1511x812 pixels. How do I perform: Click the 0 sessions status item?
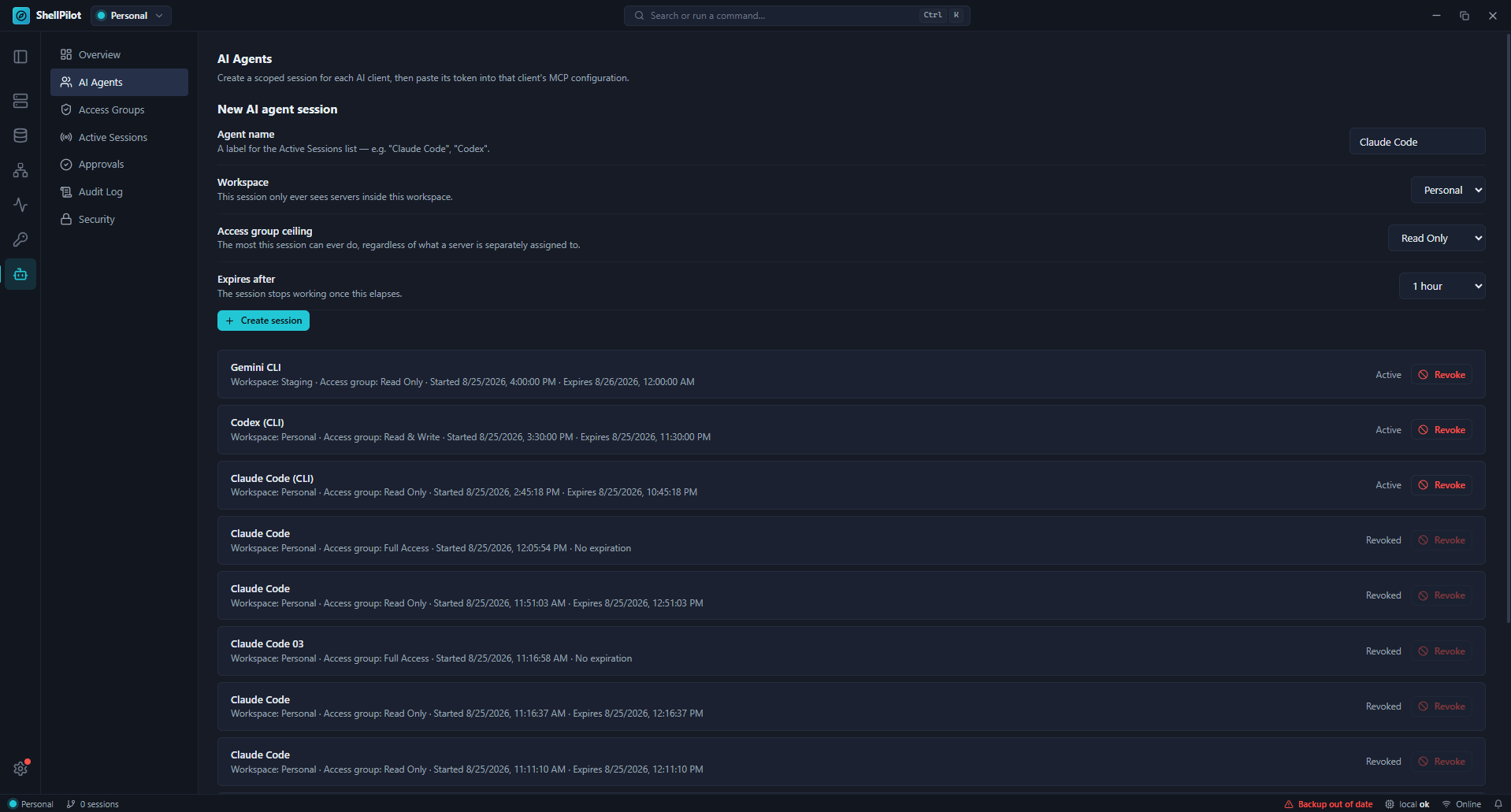[93, 804]
